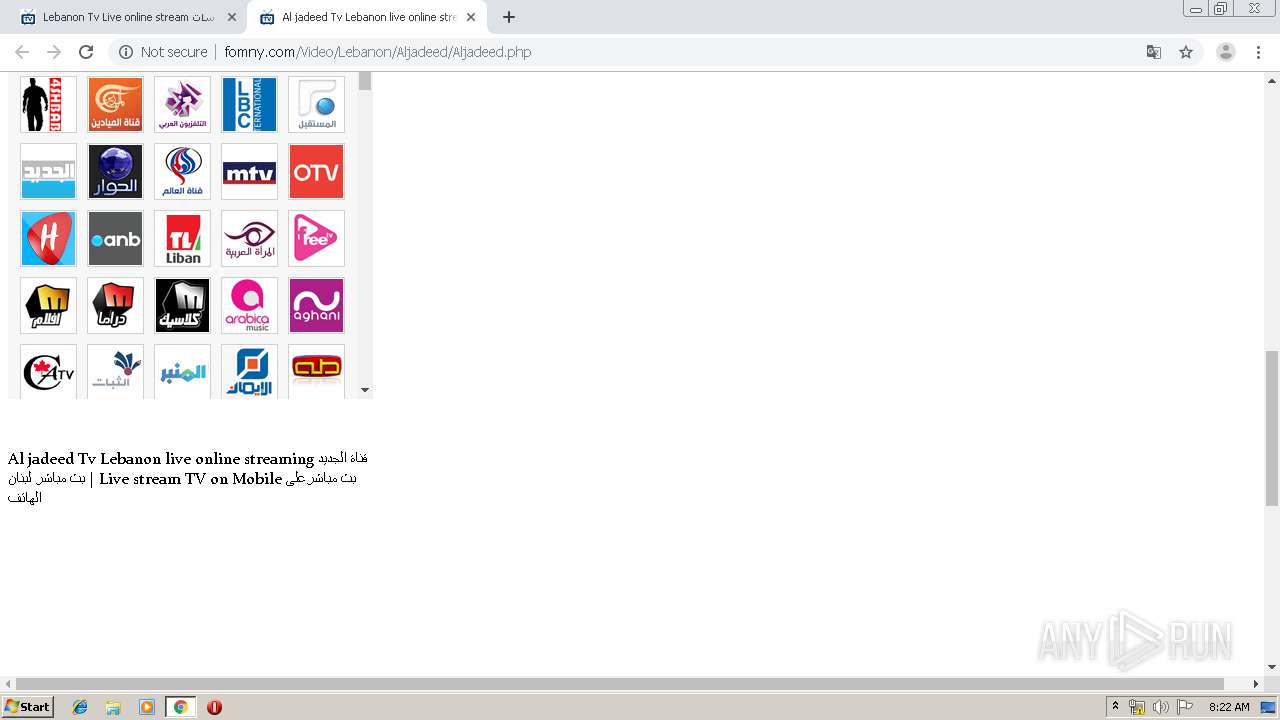Viewport: 1280px width, 720px height.
Task: Open the Al Iman channel logo
Action: [x=249, y=371]
